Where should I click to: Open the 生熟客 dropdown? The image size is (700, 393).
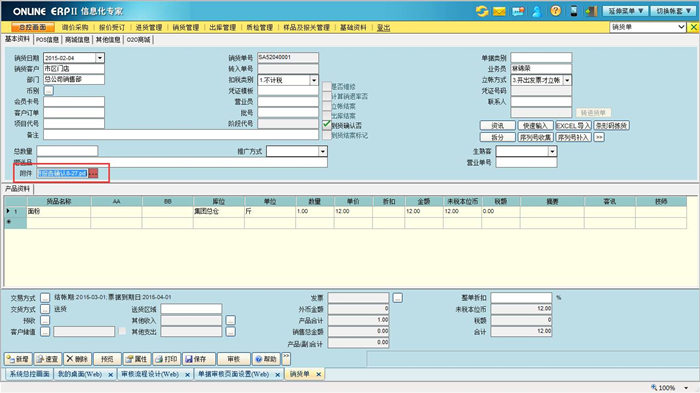pos(552,151)
